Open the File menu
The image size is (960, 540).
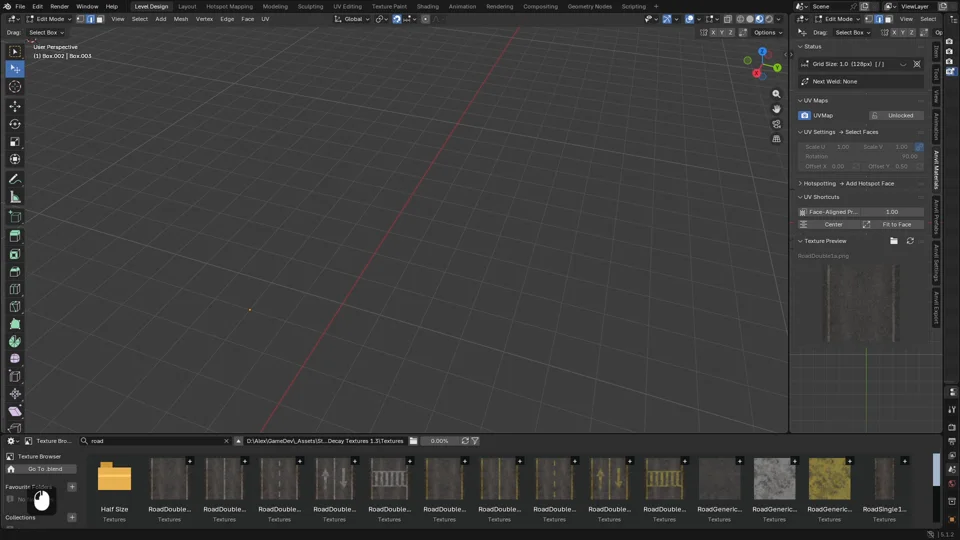20,6
